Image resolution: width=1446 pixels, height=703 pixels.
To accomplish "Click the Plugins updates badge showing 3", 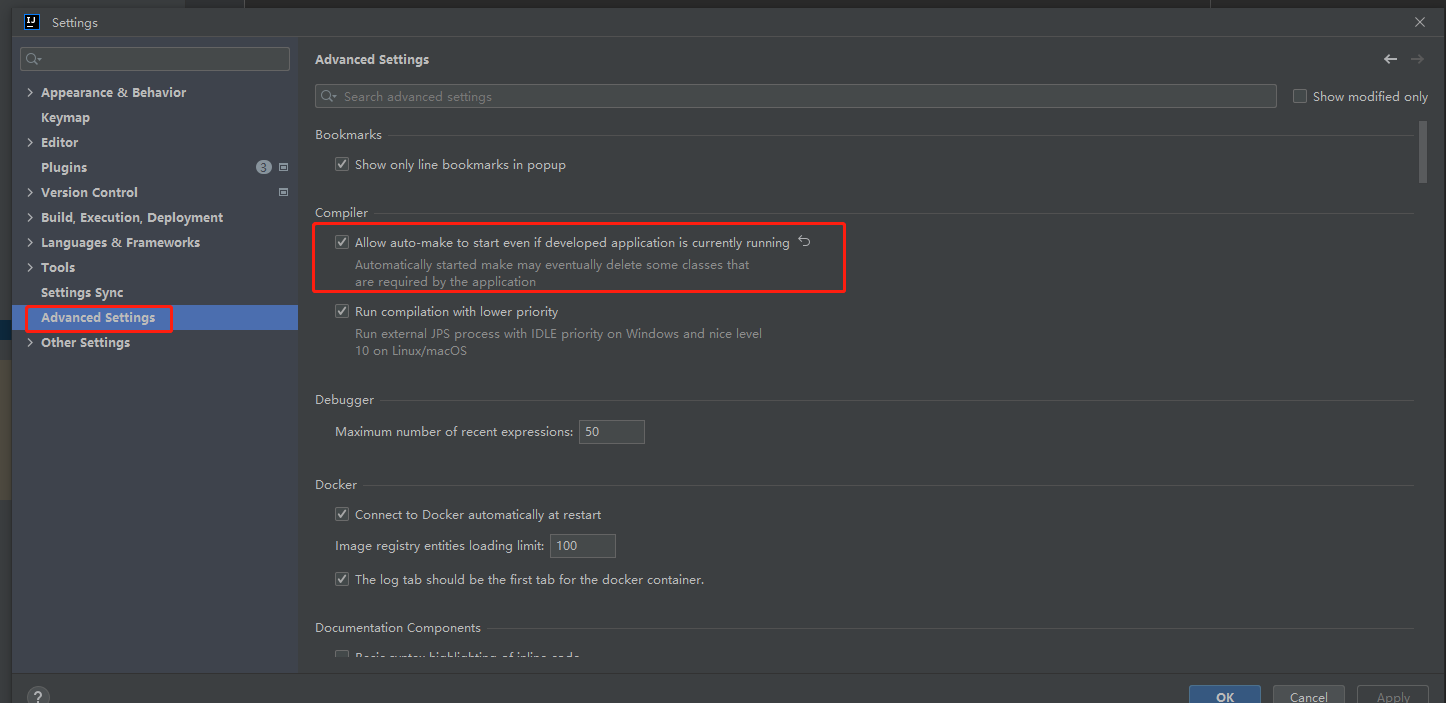I will (x=264, y=167).
